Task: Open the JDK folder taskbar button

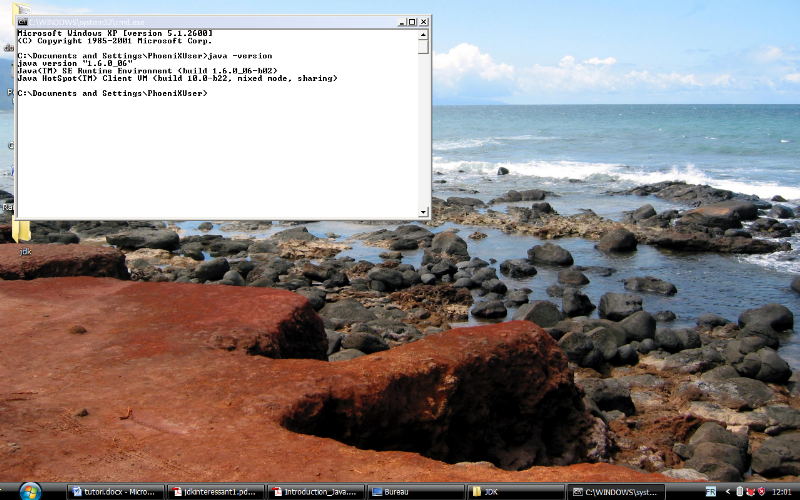Action: (x=515, y=492)
